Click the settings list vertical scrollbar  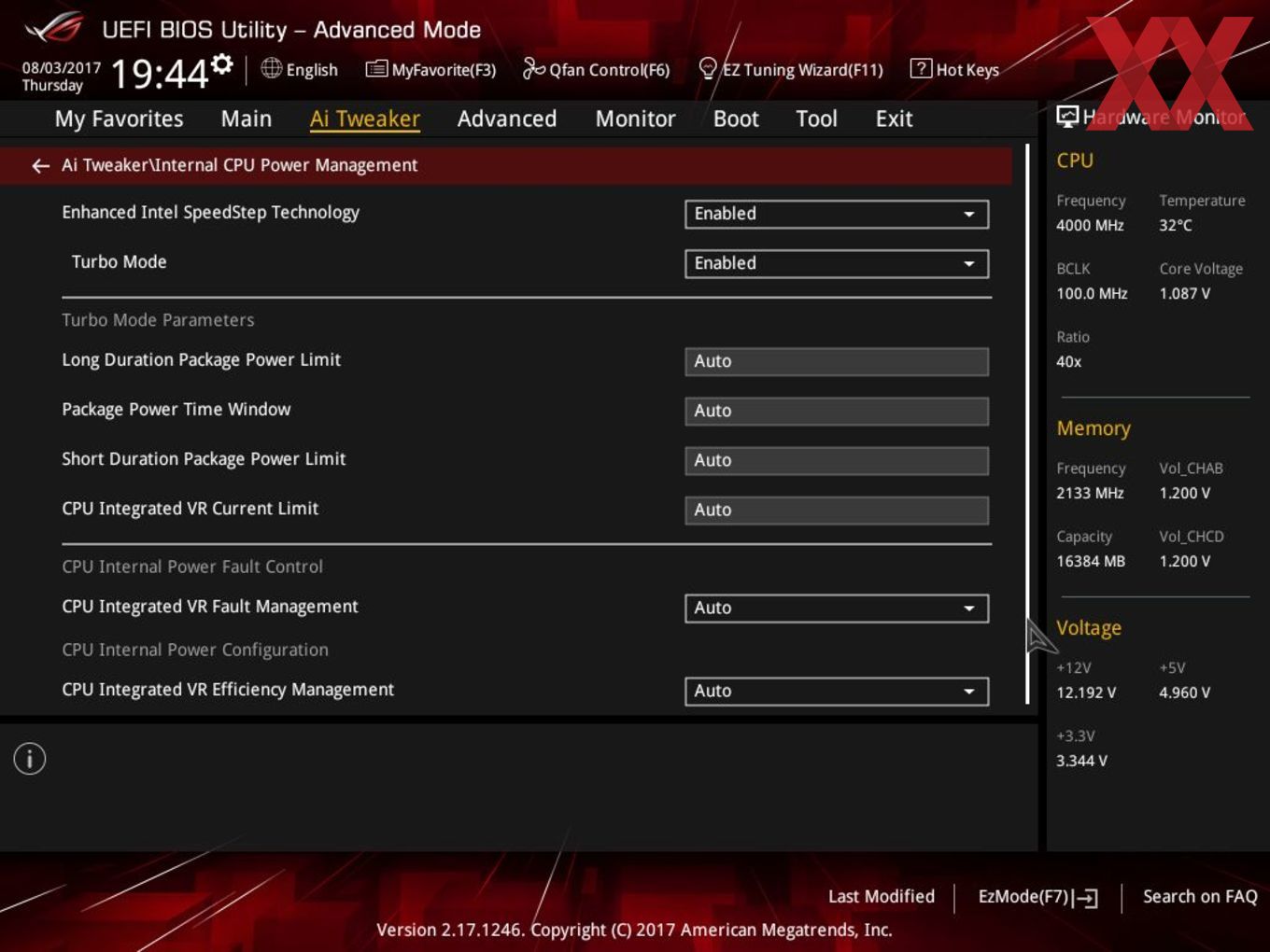pyautogui.click(x=1027, y=425)
